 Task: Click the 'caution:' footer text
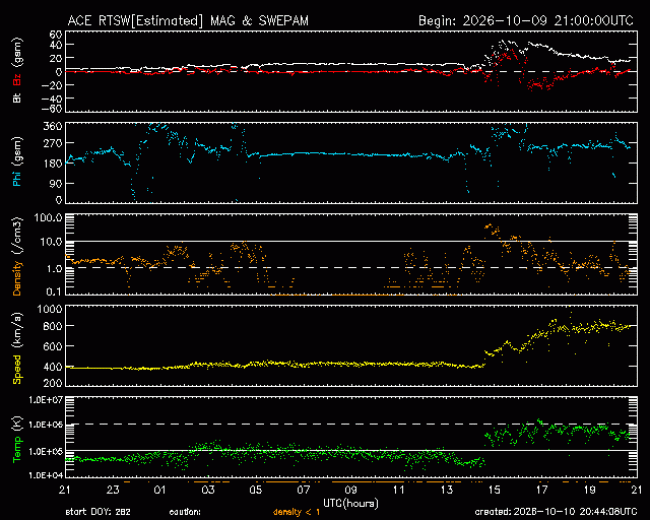point(185,512)
